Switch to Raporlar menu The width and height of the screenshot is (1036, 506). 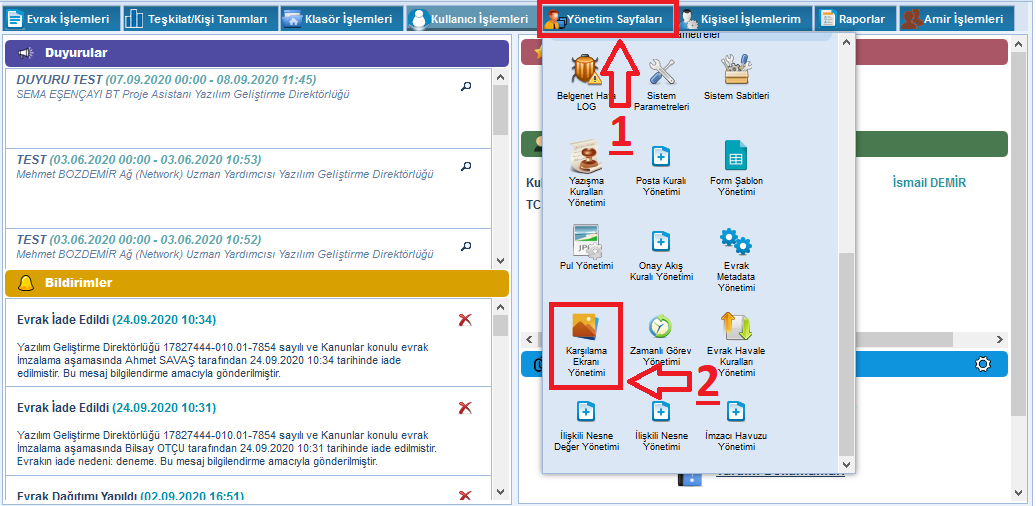click(853, 19)
